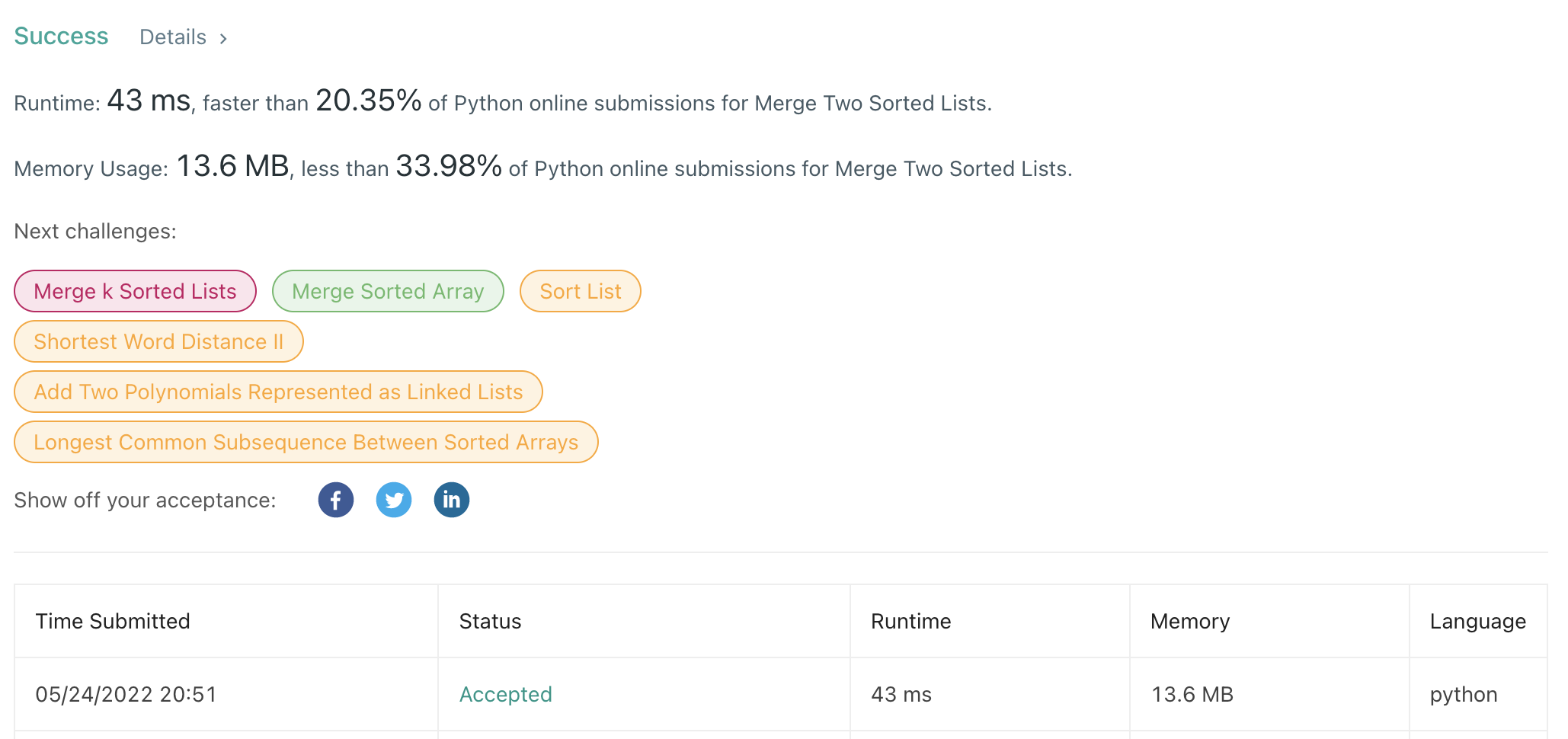Open the Merge k Sorted Lists challenge
The height and width of the screenshot is (739, 1568).
(x=135, y=290)
